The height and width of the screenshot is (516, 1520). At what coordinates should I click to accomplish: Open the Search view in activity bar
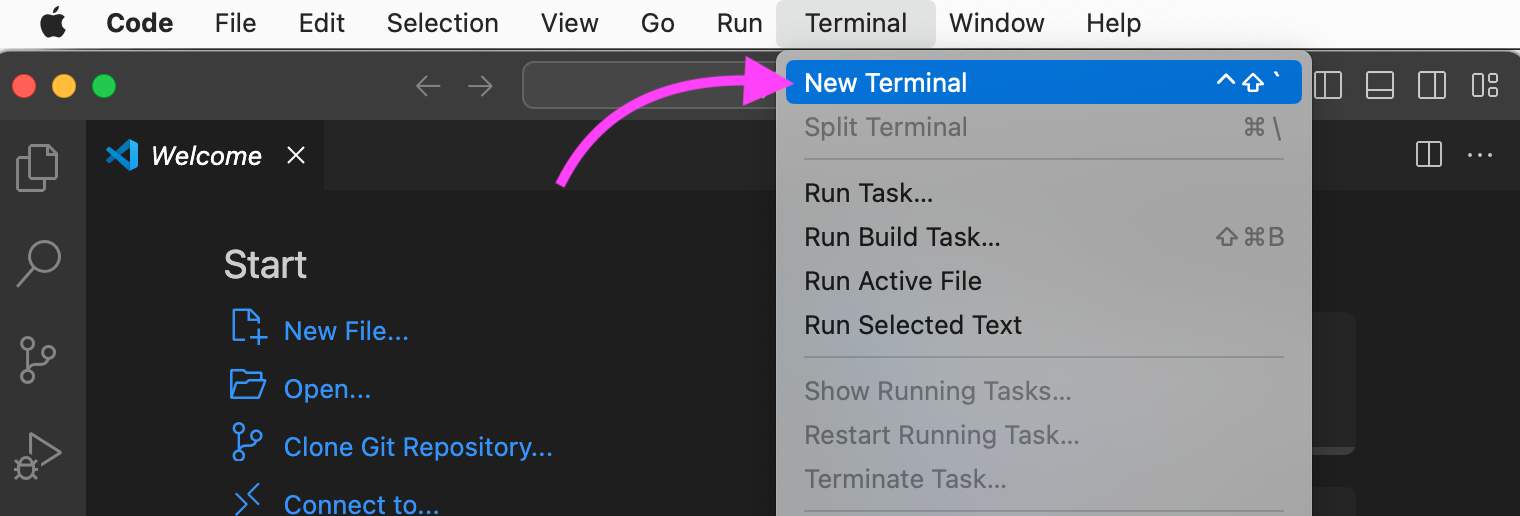38,263
